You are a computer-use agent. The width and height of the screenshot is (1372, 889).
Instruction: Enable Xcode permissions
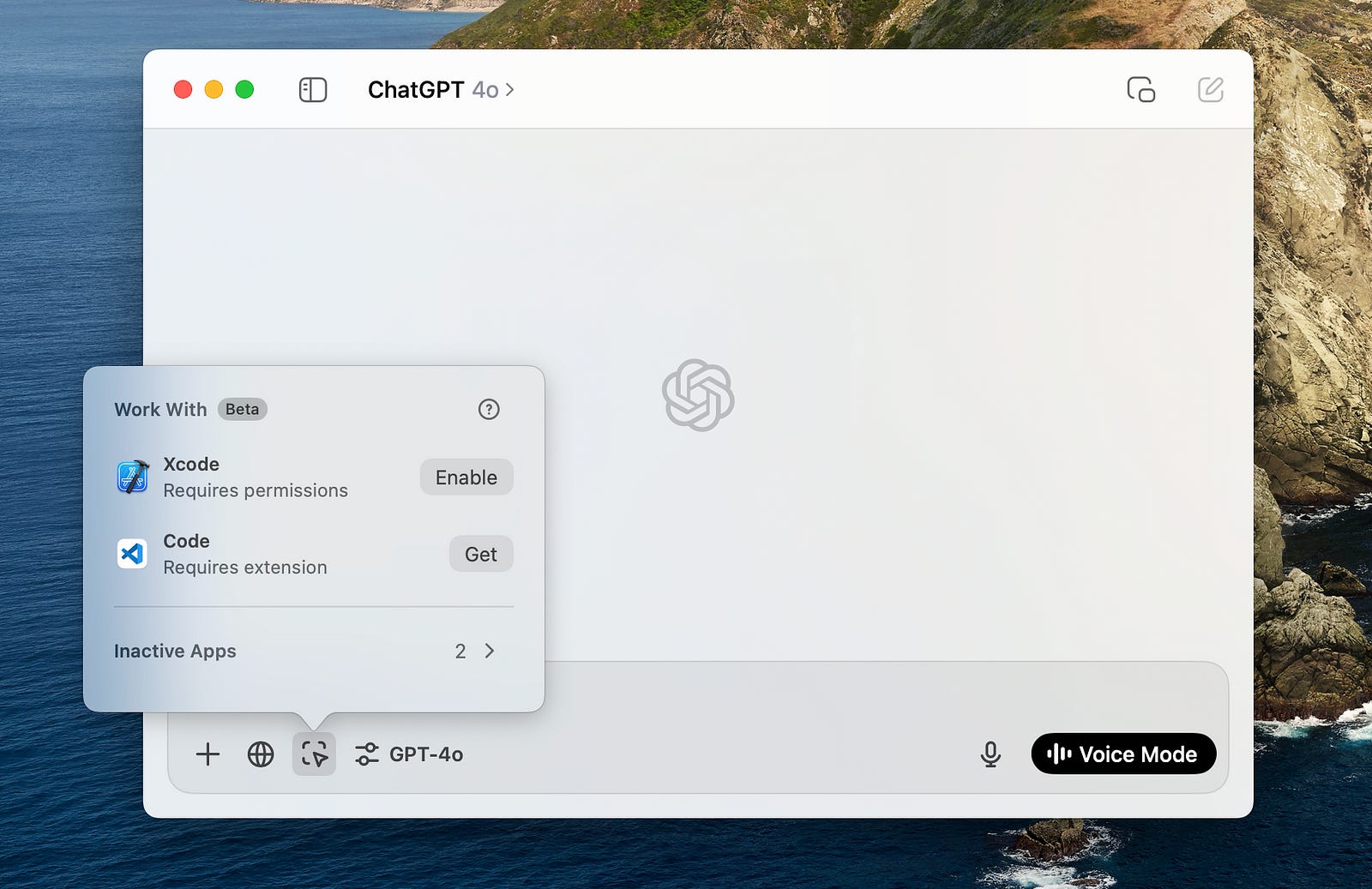click(466, 477)
